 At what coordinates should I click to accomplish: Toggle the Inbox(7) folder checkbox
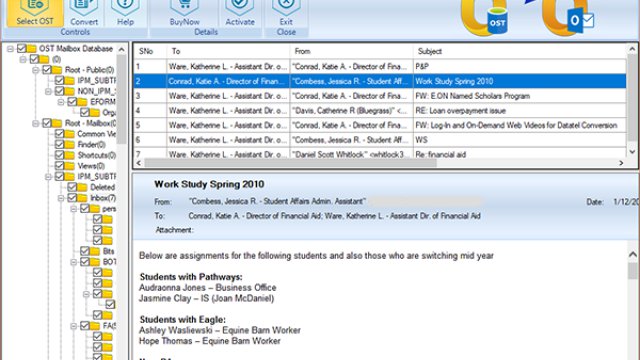tap(72, 198)
